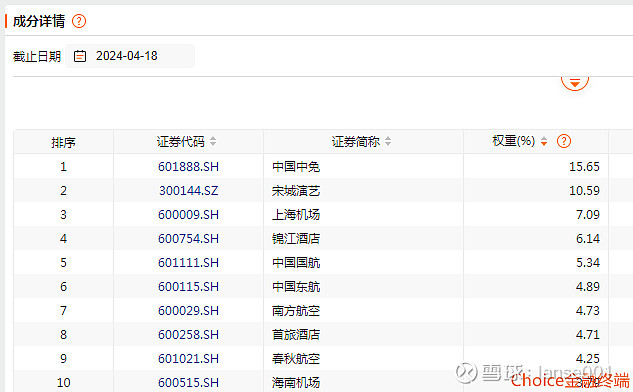
Task: Open stock code 601111.SH
Action: tap(188, 262)
